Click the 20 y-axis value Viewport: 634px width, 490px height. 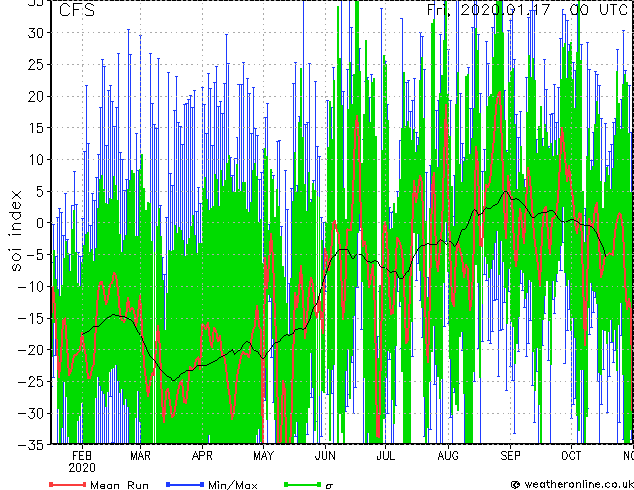coord(35,96)
